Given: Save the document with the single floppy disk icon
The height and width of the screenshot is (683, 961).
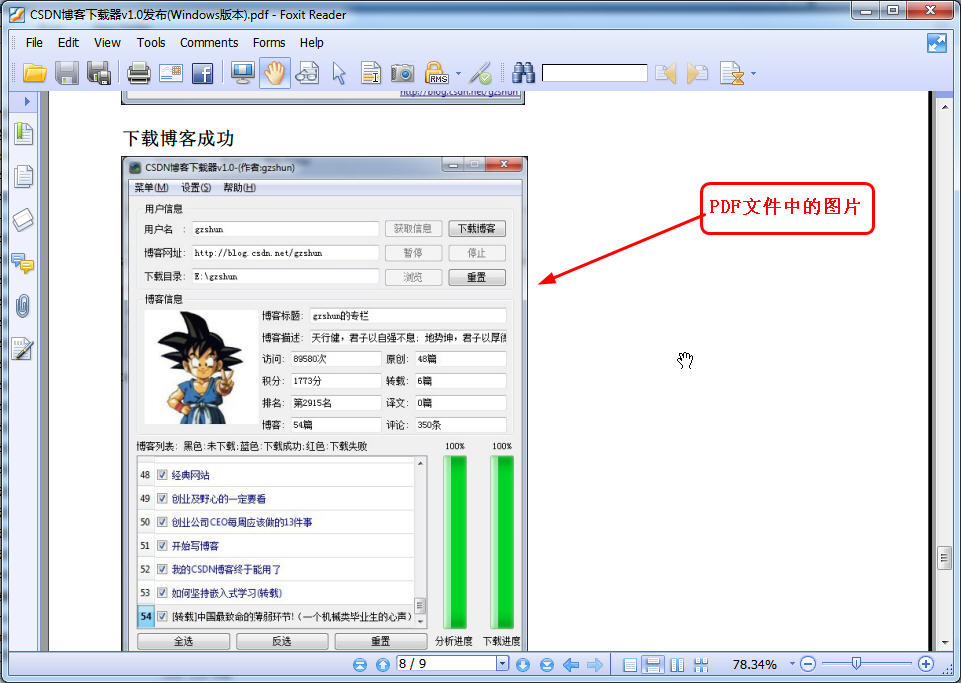Looking at the screenshot, I should [x=67, y=74].
